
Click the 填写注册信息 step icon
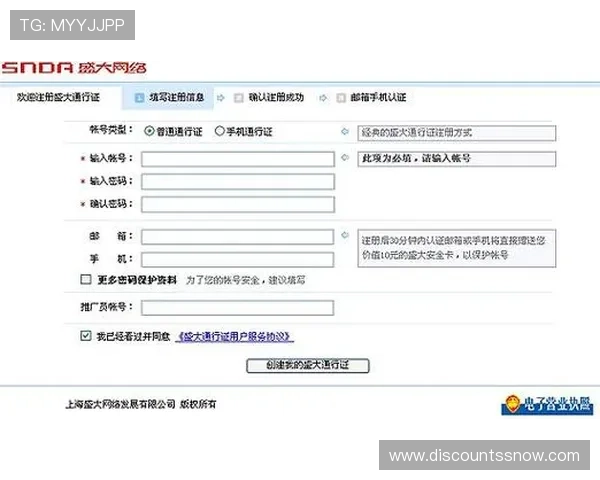[139, 98]
